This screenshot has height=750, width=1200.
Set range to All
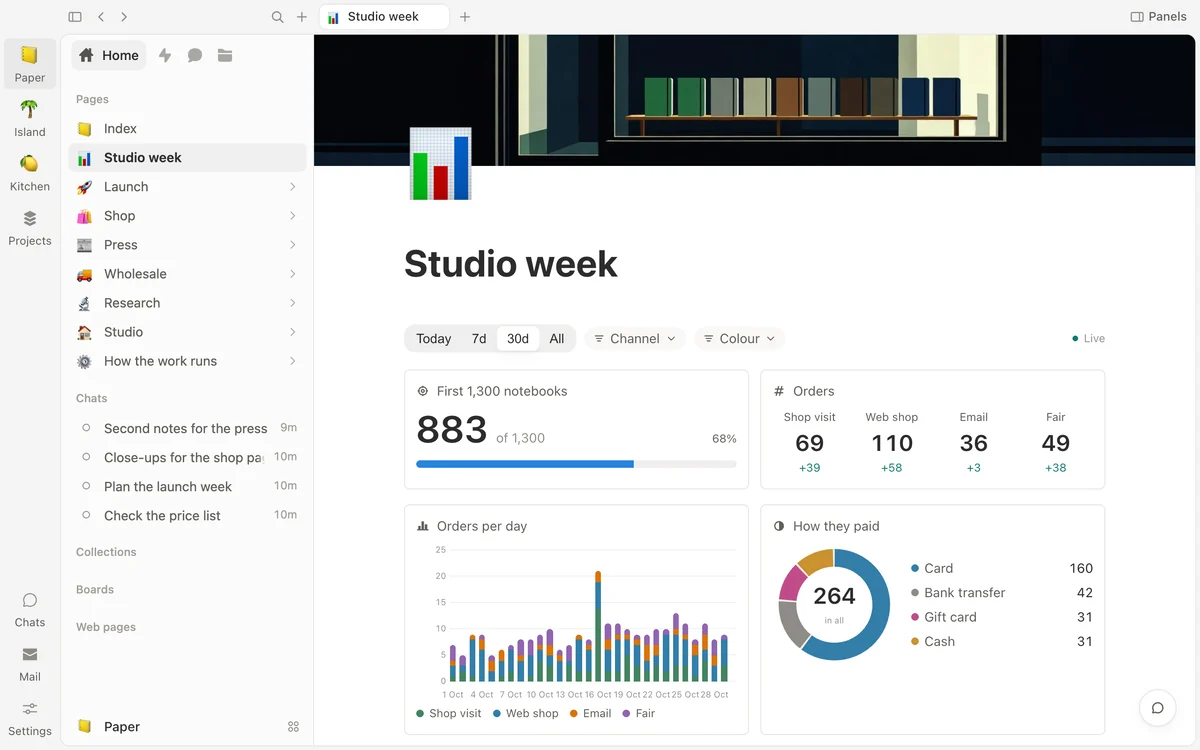557,339
